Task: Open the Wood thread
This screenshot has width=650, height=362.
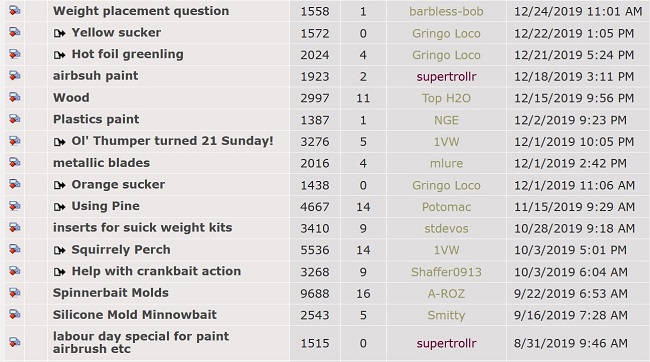Action: click(x=71, y=98)
